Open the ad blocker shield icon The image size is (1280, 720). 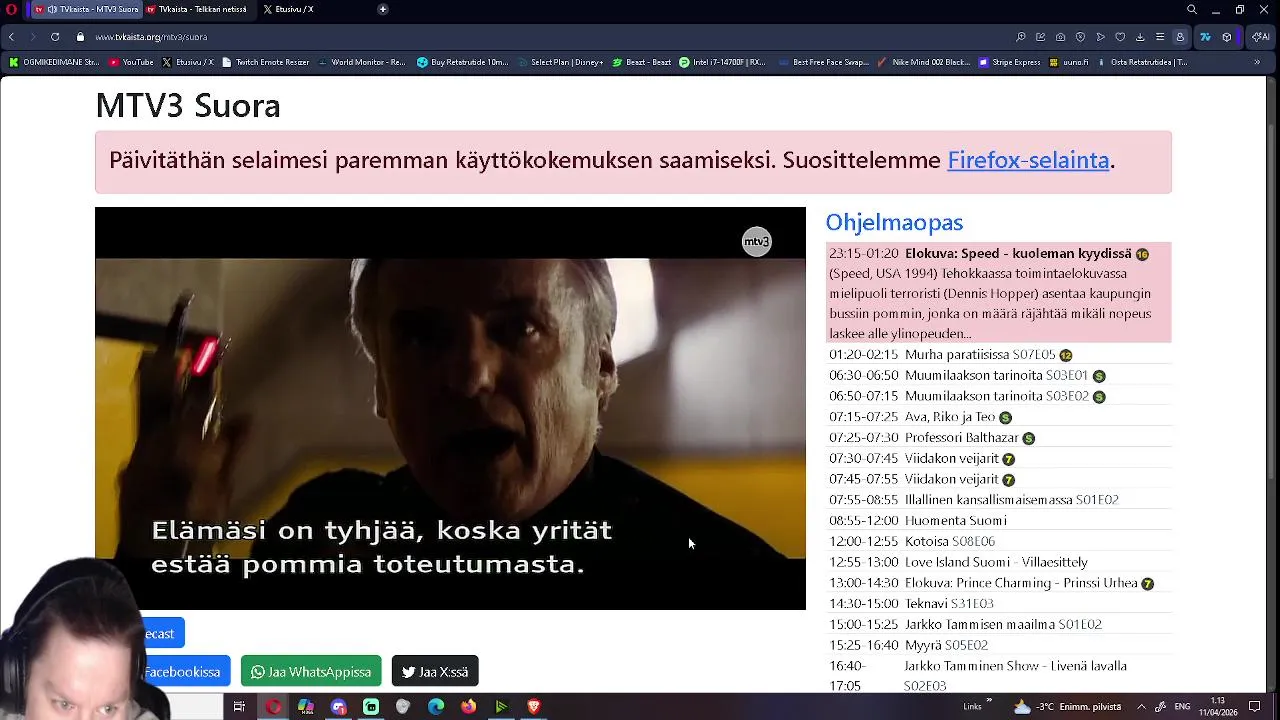click(1080, 37)
